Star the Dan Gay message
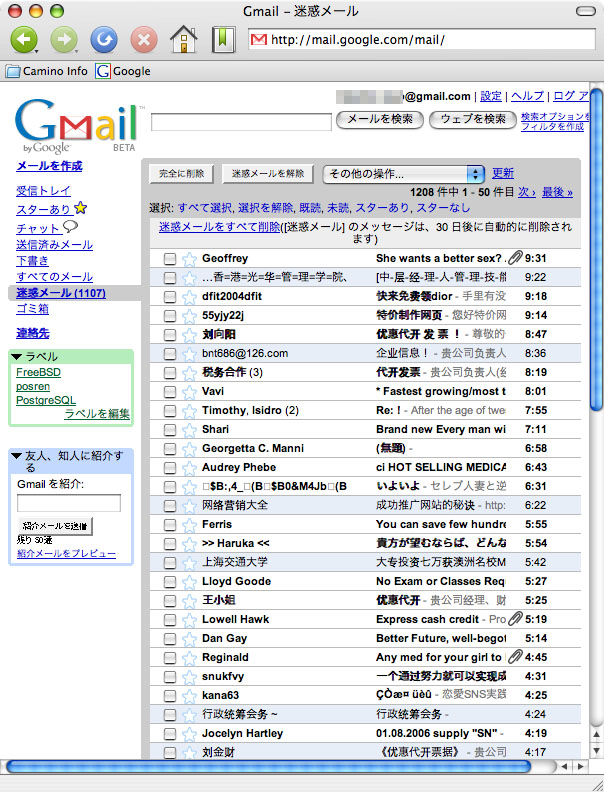Image resolution: width=604 pixels, height=792 pixels. click(x=189, y=639)
